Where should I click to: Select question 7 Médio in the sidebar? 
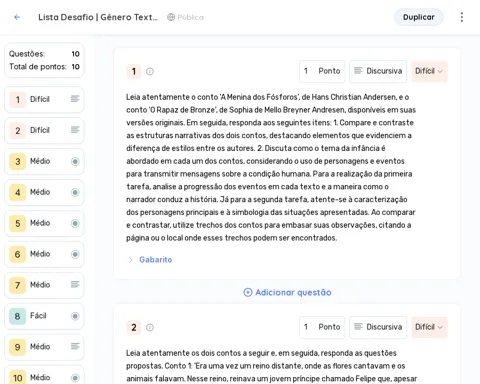(44, 285)
